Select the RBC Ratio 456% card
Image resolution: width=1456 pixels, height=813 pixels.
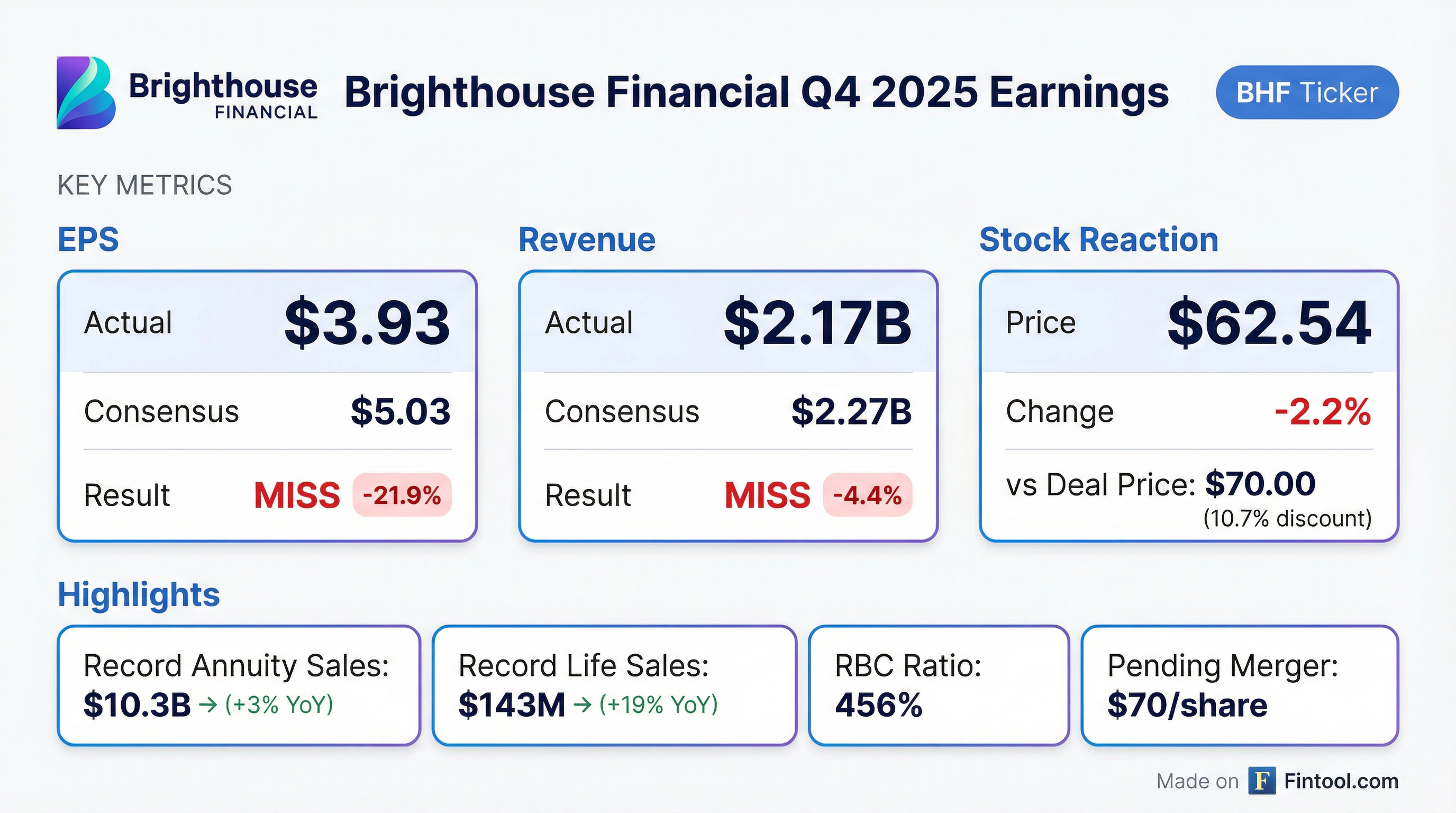click(938, 685)
